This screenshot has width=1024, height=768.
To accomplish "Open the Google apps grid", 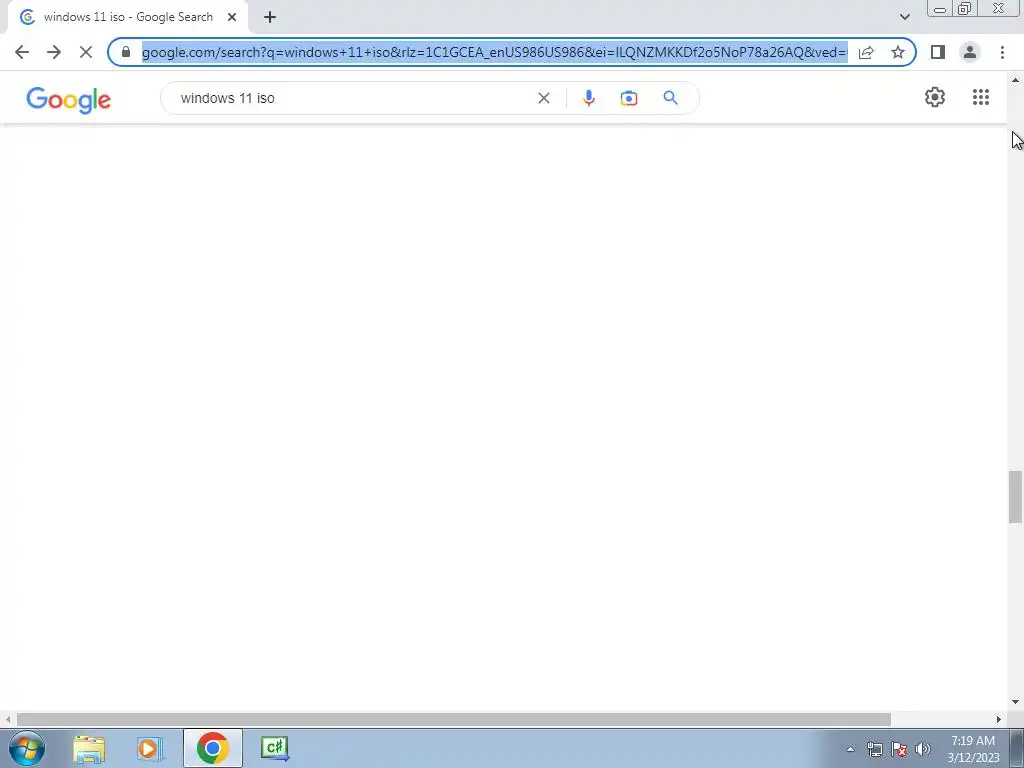I will pyautogui.click(x=980, y=97).
